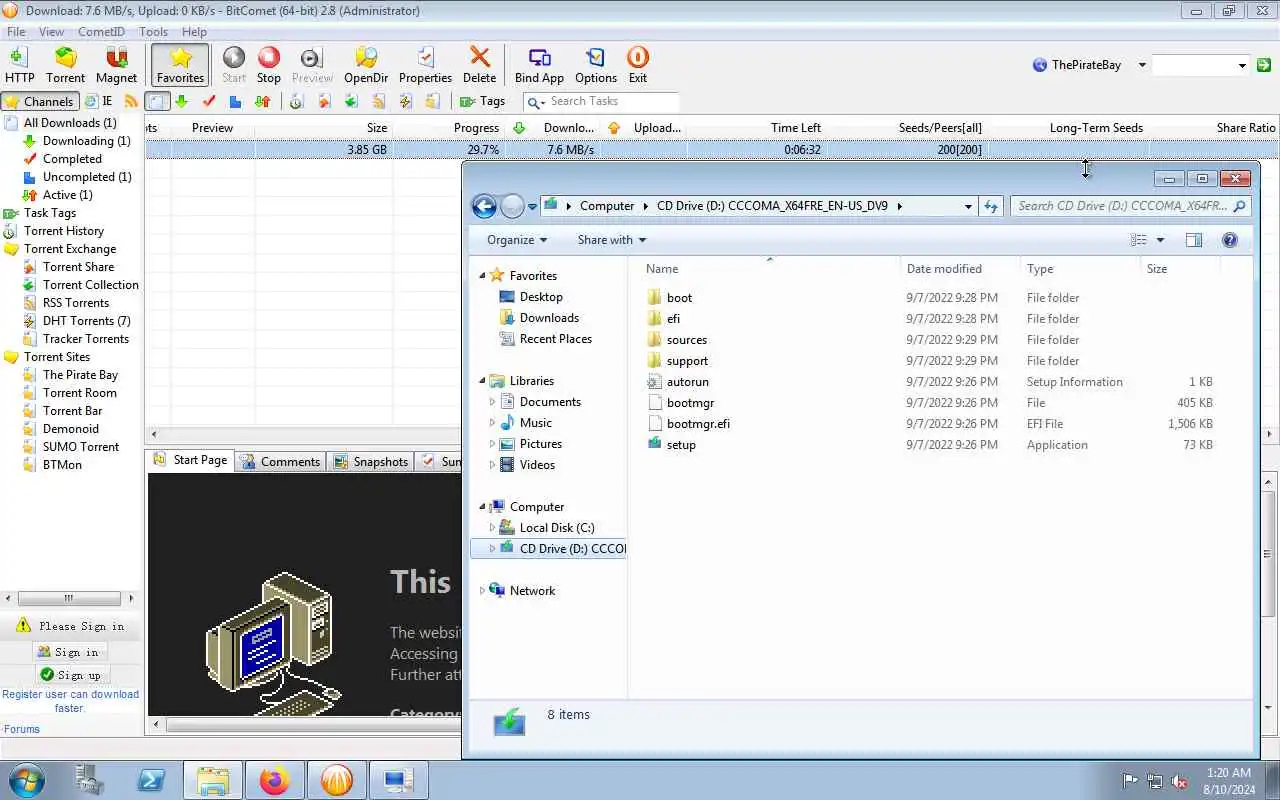This screenshot has height=800, width=1280.
Task: Open Firefox from the taskbar
Action: (274, 780)
